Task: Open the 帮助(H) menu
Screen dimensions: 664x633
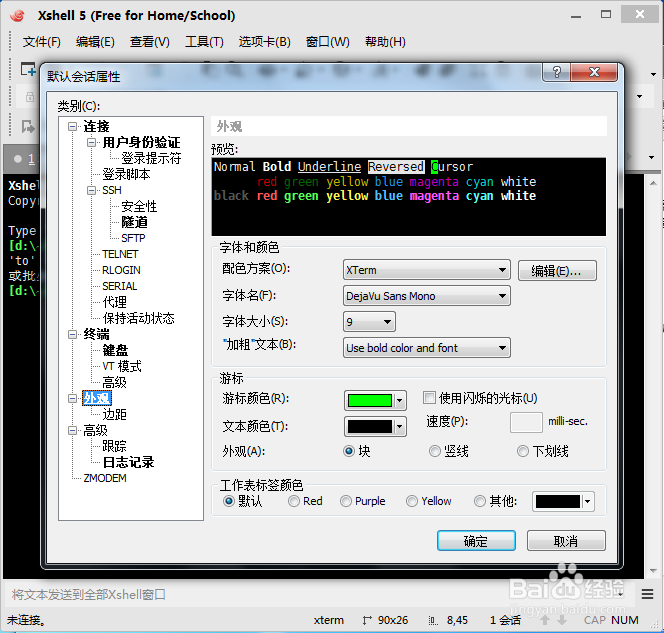Action: point(385,42)
